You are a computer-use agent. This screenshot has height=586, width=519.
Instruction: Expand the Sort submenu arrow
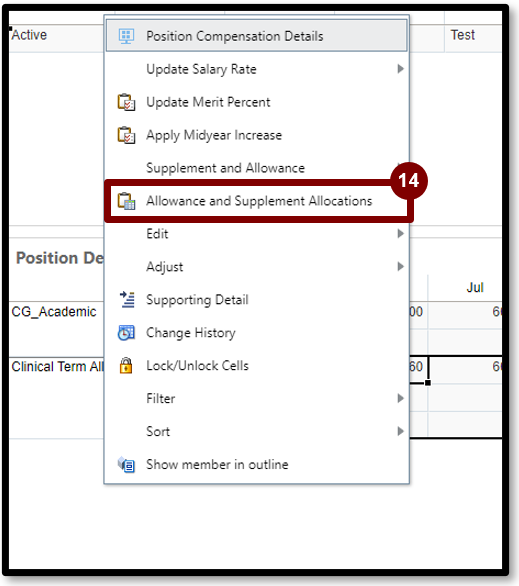[401, 431]
